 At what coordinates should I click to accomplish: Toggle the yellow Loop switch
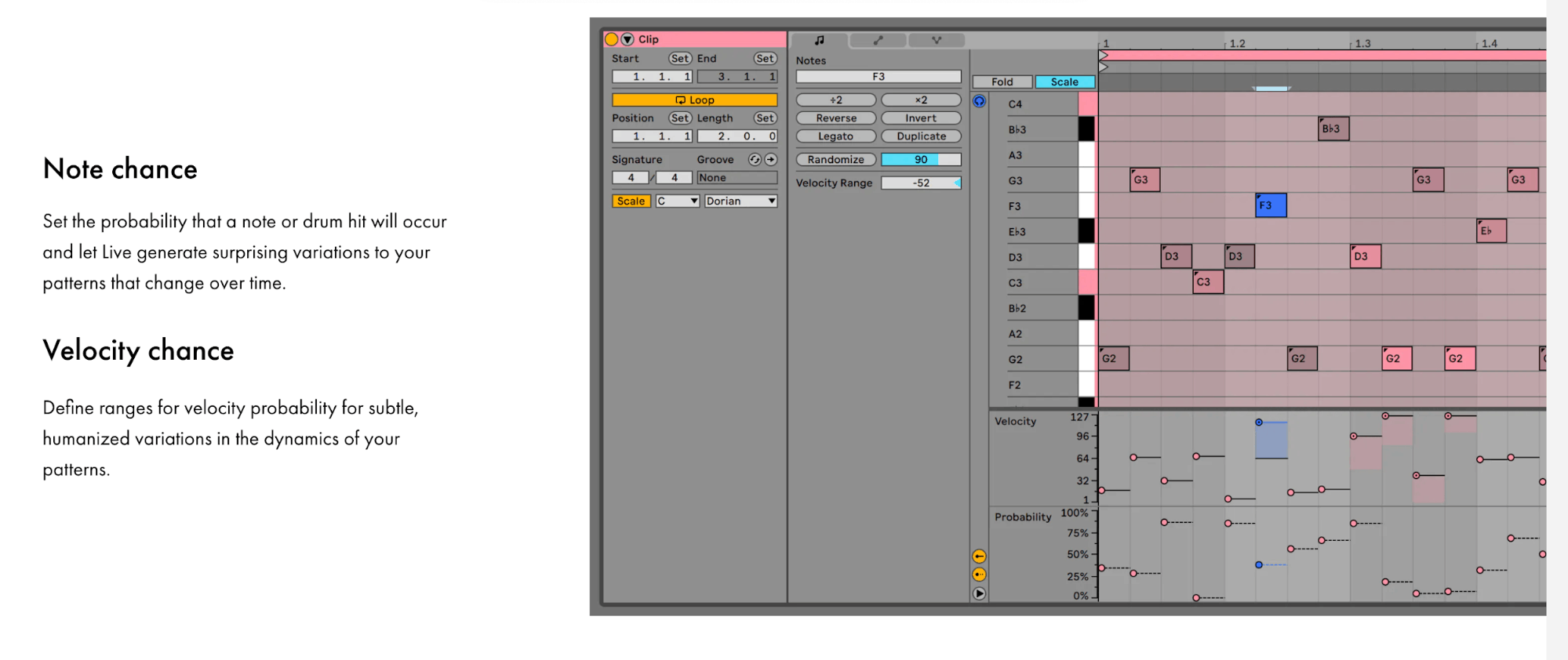coord(694,100)
